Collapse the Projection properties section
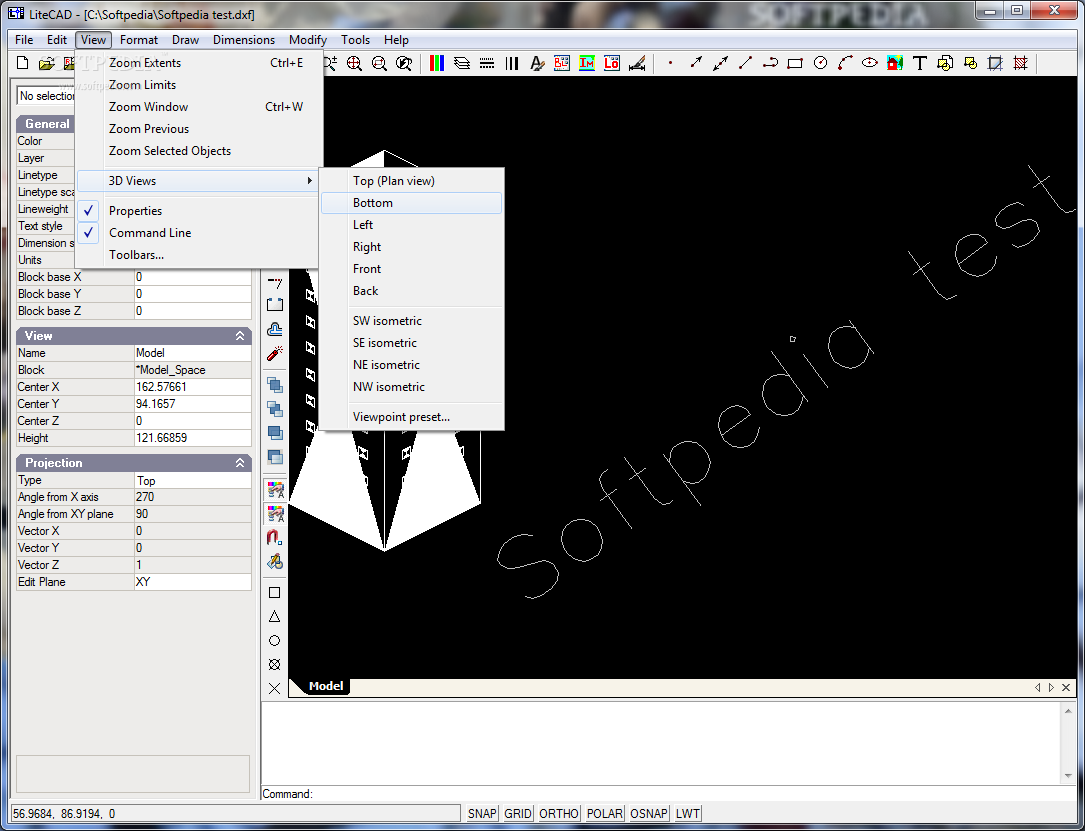Screen dimensions: 1085x831 (x=240, y=463)
